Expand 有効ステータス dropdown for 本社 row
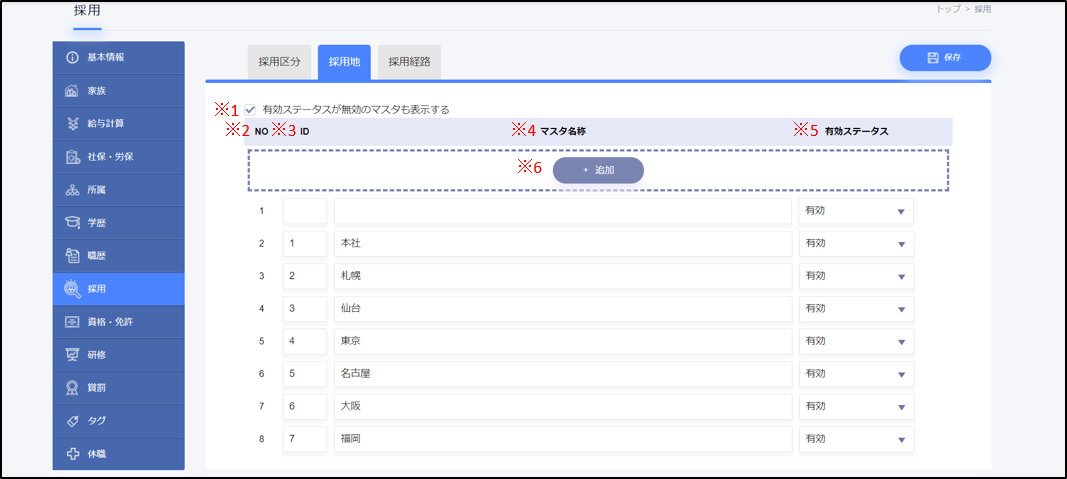The width and height of the screenshot is (1067, 479). coord(856,244)
